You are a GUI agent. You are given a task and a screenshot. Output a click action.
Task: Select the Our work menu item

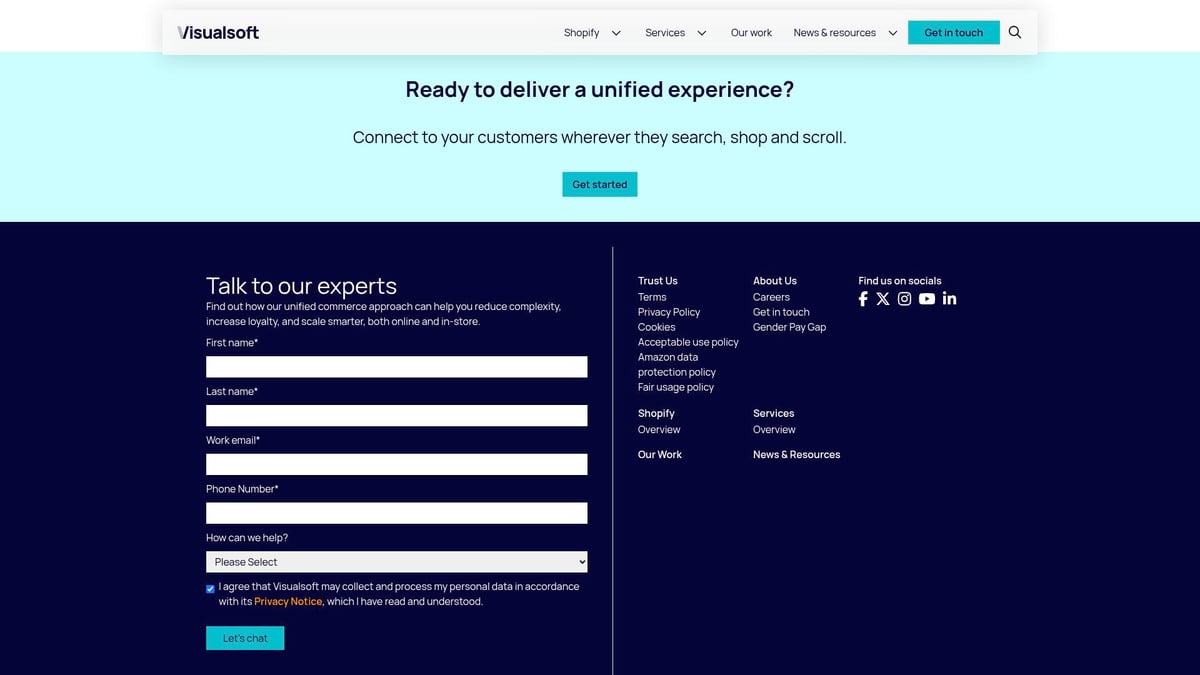[x=751, y=32]
